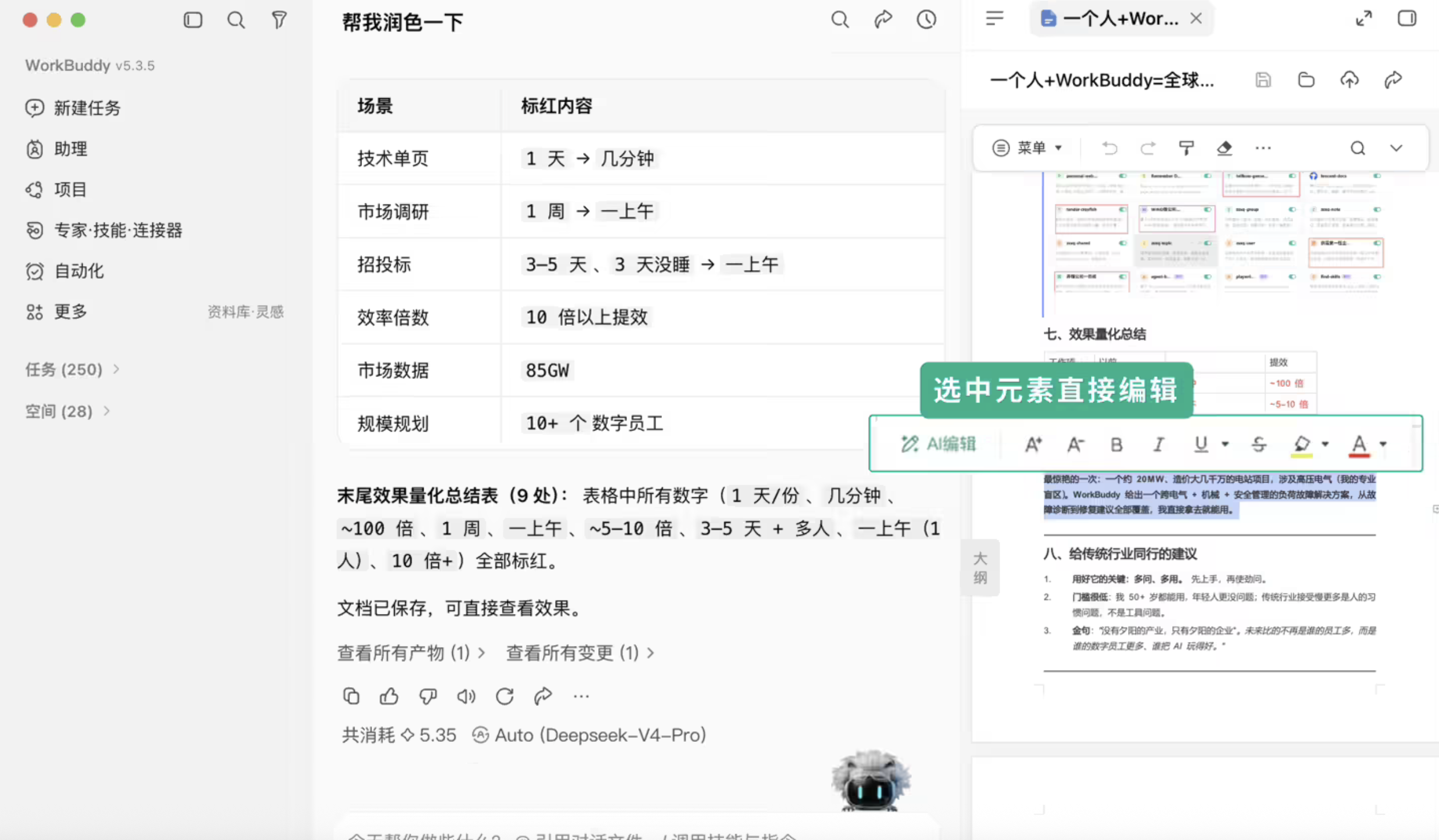Viewport: 1439px width, 840px height.
Task: Clear formatting with the eraser tool
Action: coord(1225,148)
